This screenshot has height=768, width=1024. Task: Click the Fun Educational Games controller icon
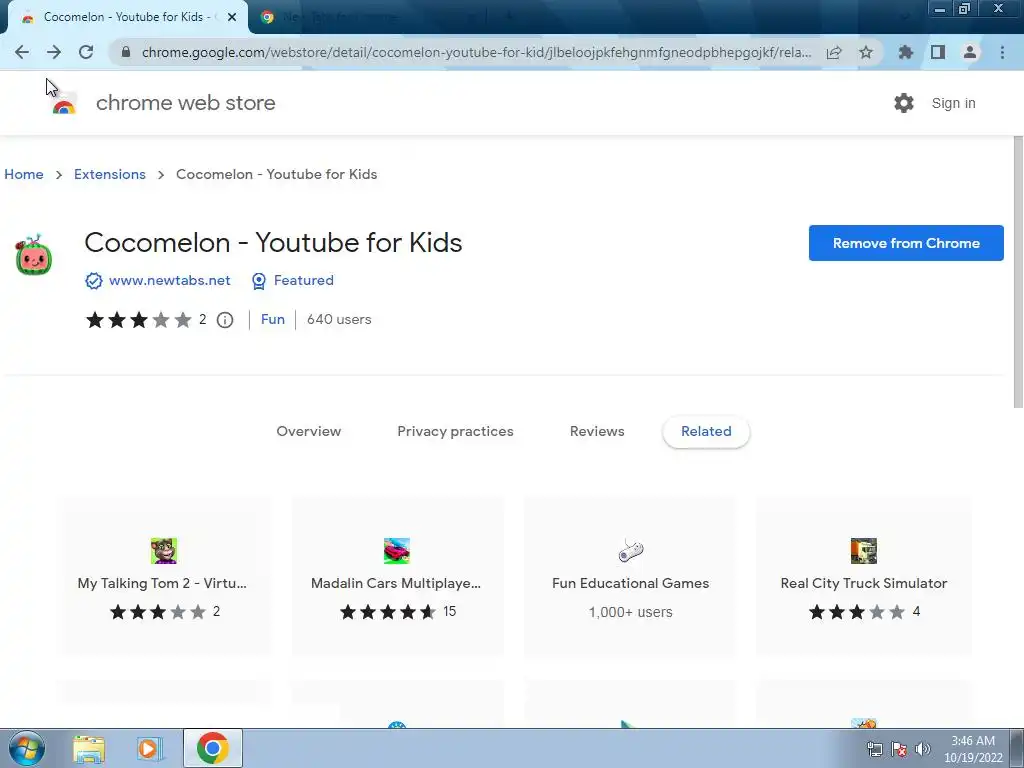(x=631, y=551)
